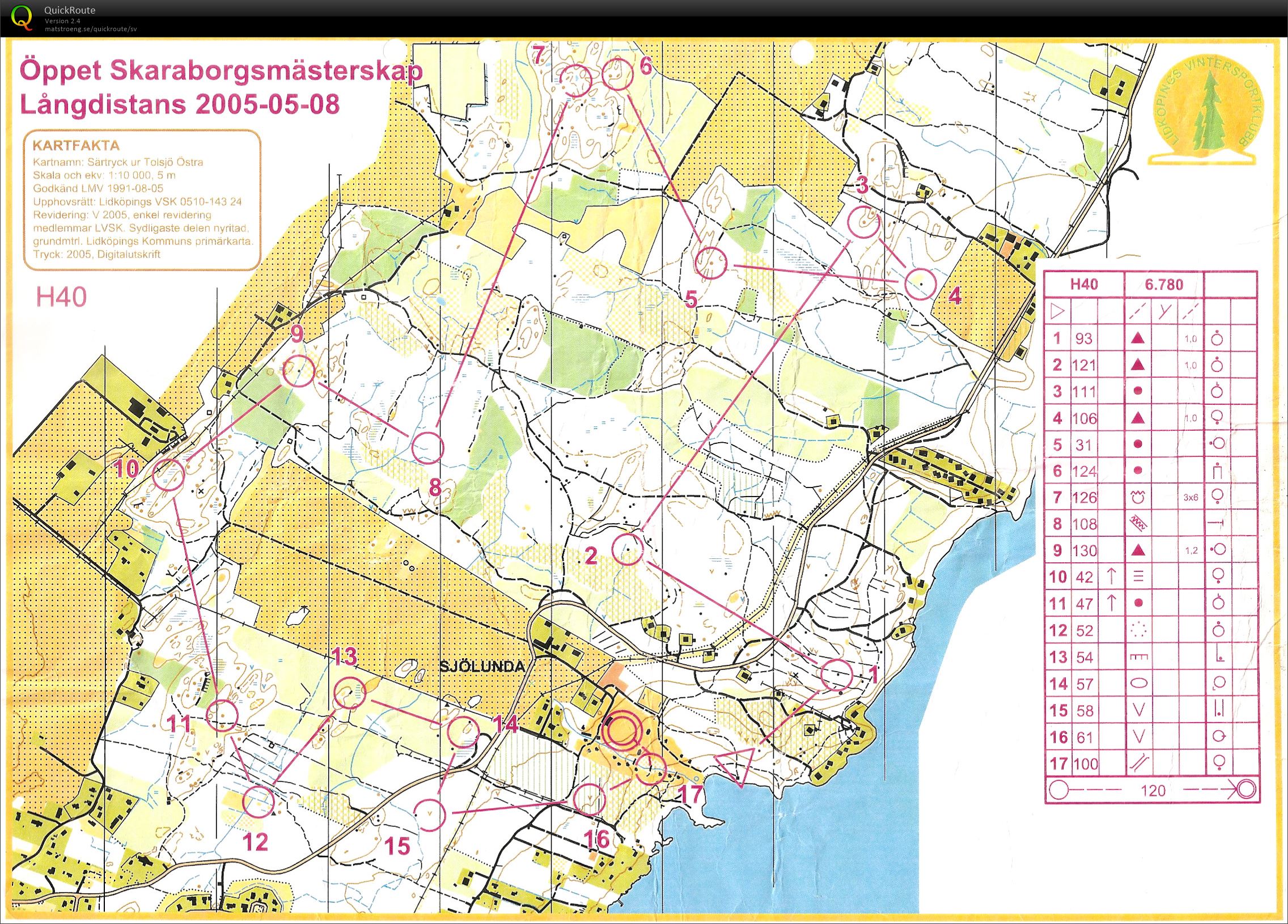Click the KARTFAKTA heading in info box

tap(76, 145)
